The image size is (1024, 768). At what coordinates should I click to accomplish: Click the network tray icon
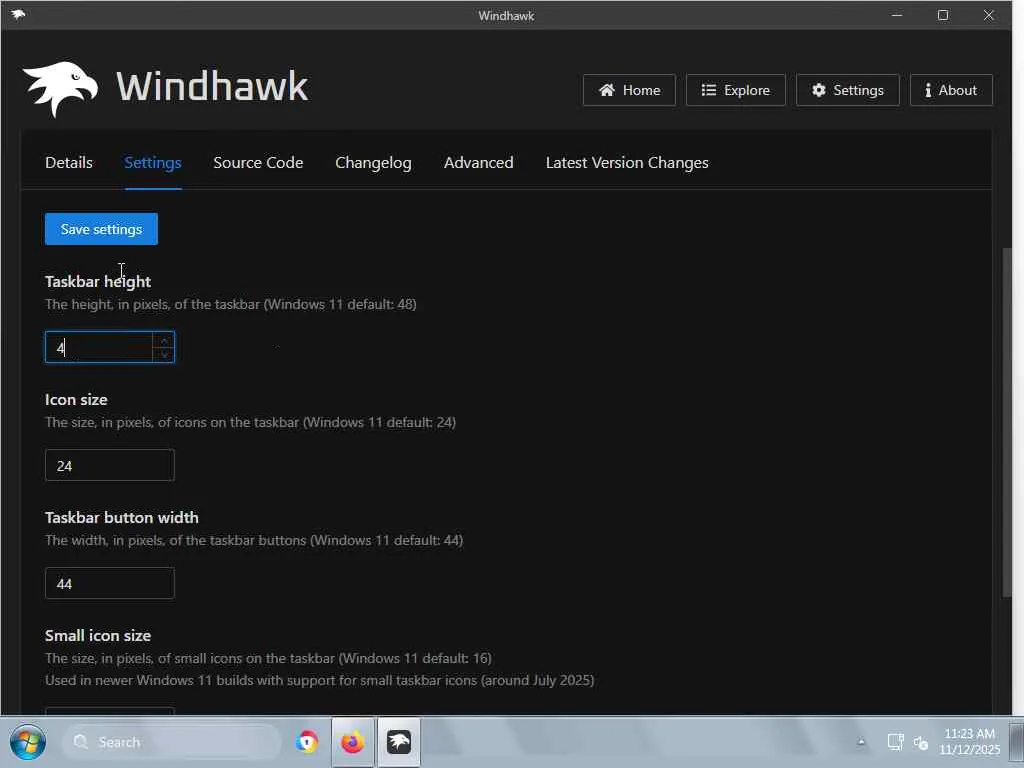(895, 743)
